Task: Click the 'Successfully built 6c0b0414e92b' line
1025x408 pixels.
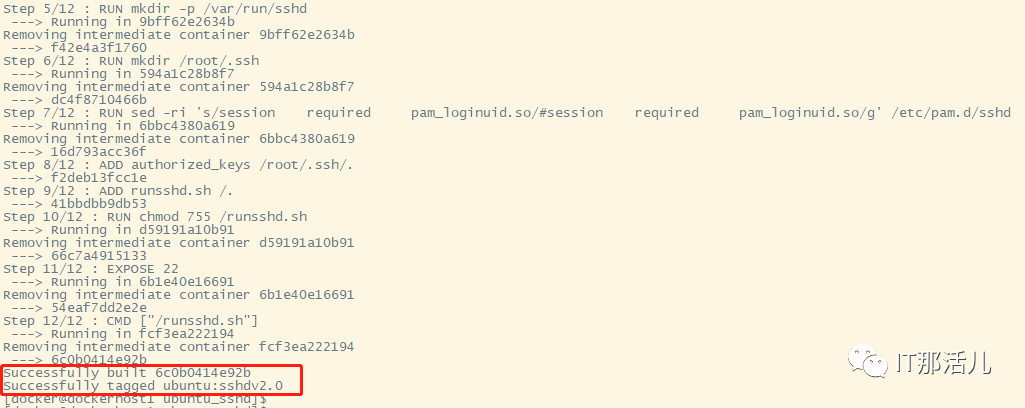Action: [127, 373]
